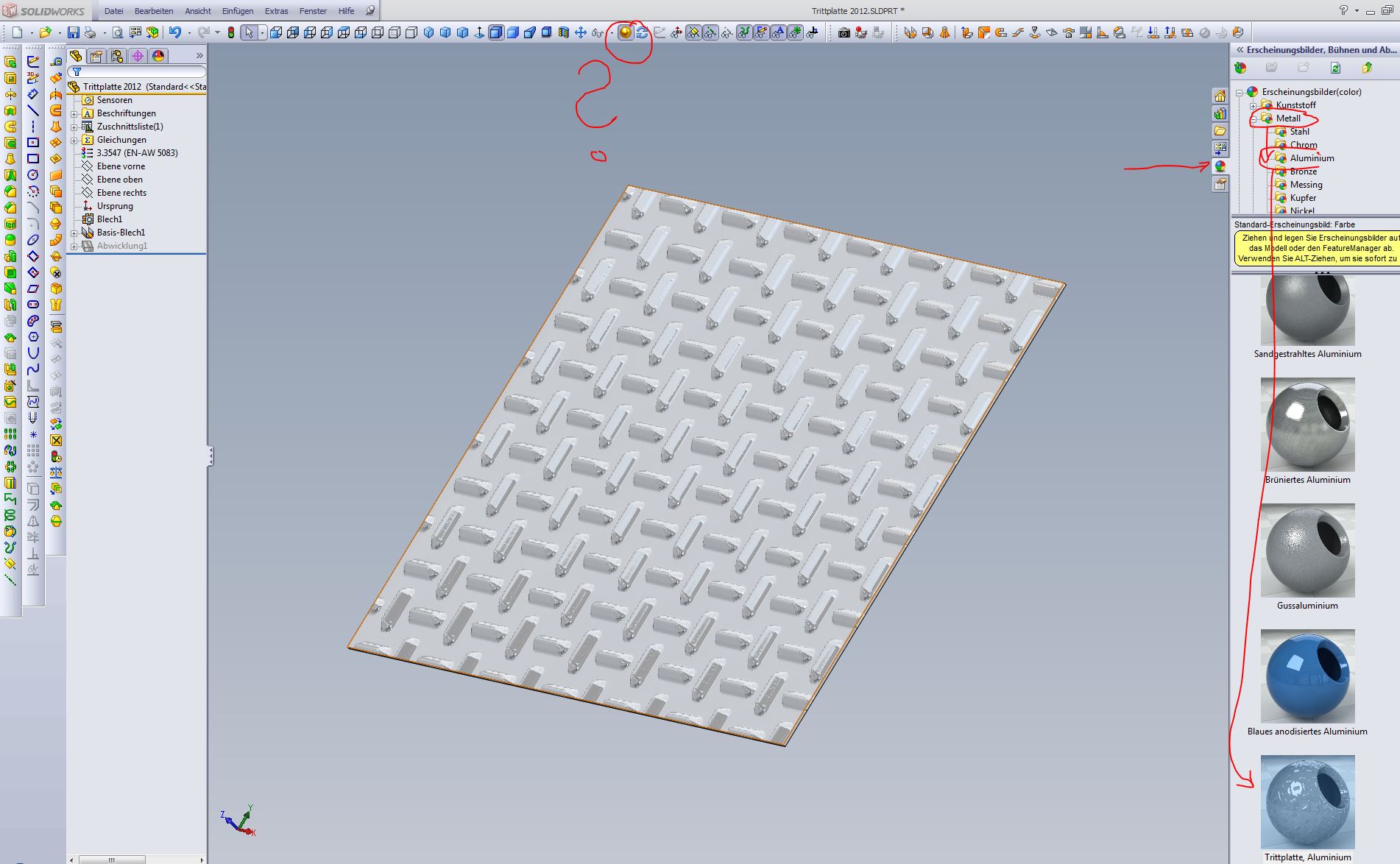1400x864 pixels.
Task: Select the pan (four-arrow move) view tool
Action: [x=581, y=32]
